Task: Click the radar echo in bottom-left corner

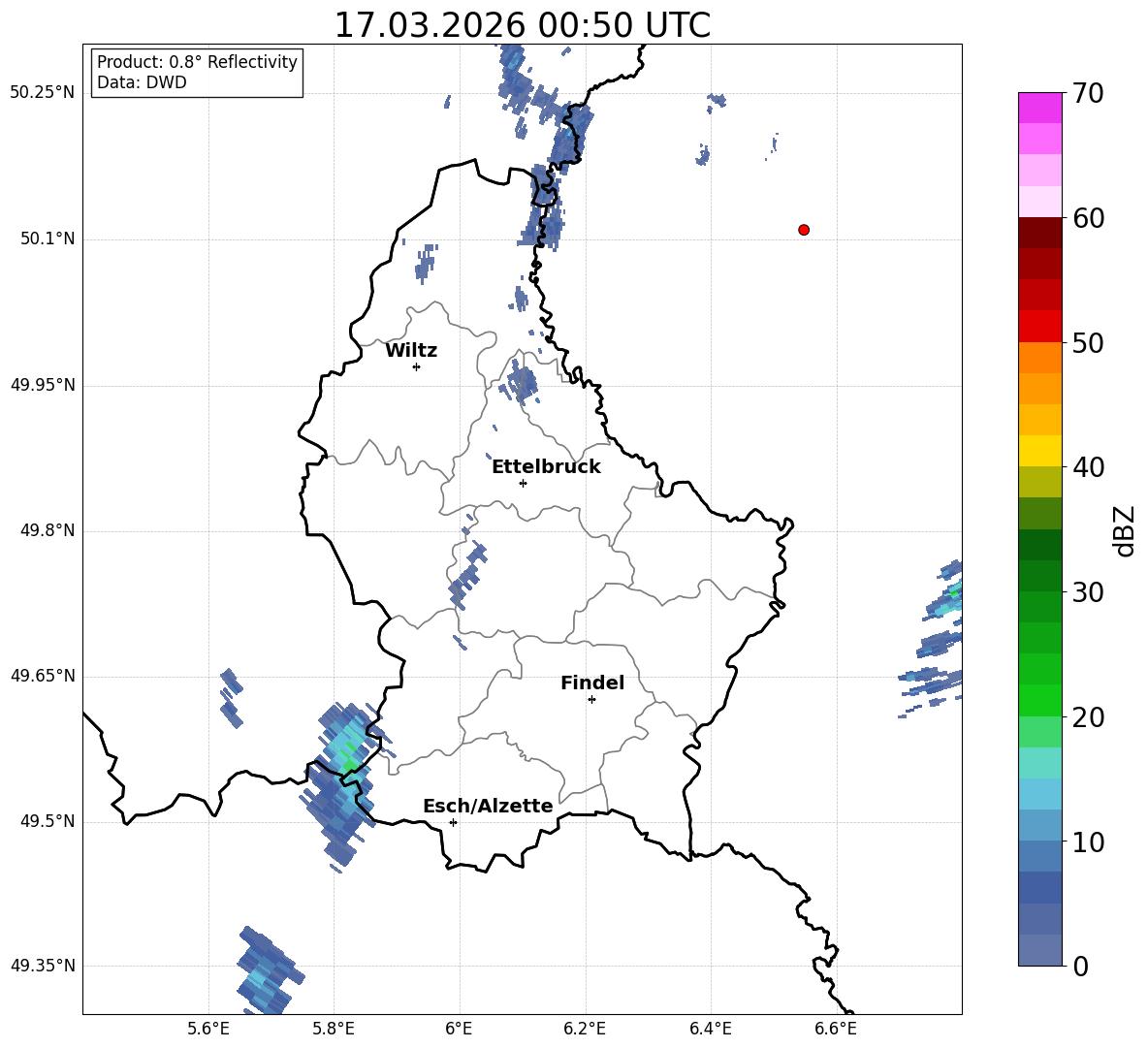Action: [269, 969]
